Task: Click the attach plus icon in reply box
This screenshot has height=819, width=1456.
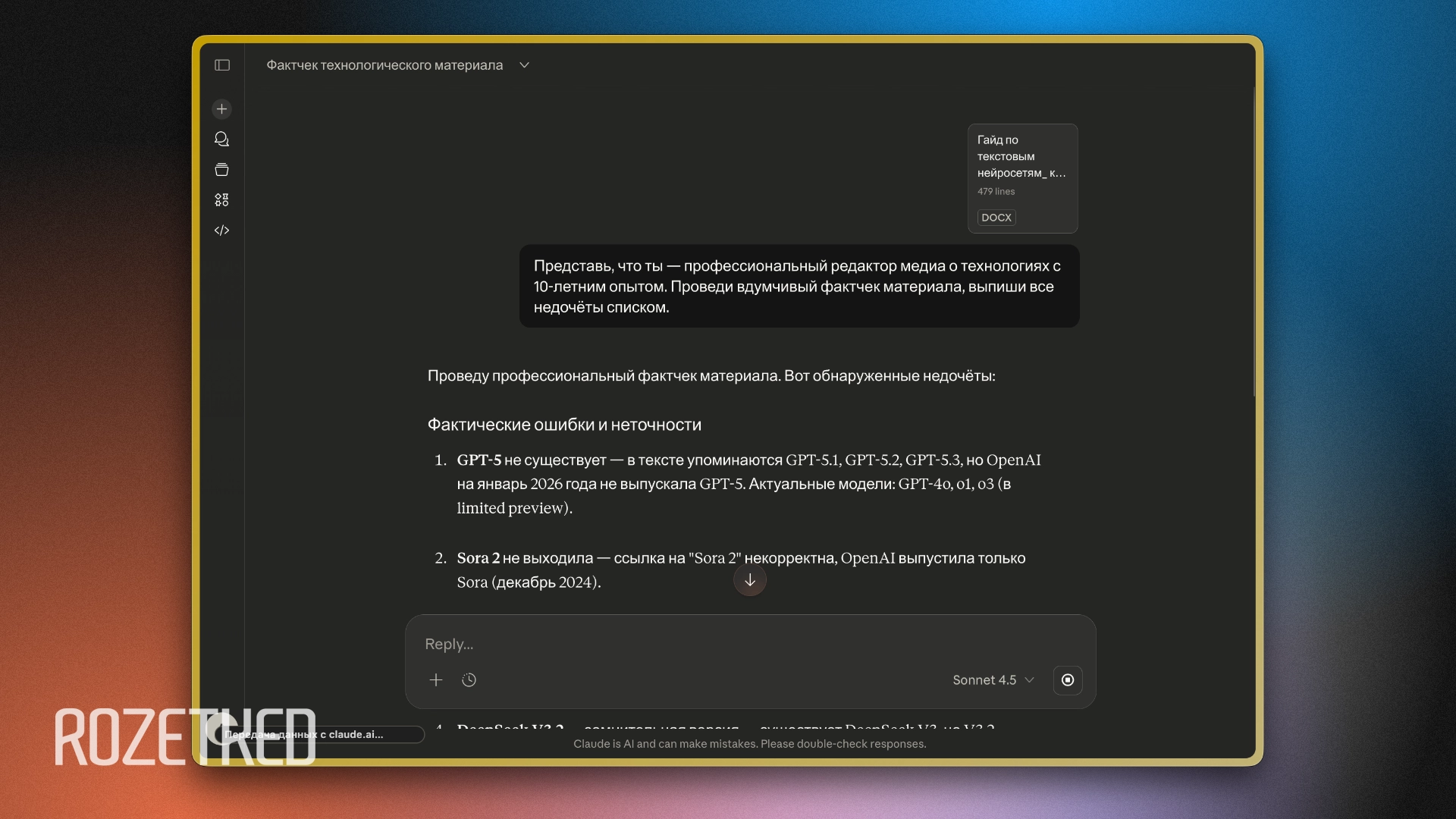Action: coord(436,680)
